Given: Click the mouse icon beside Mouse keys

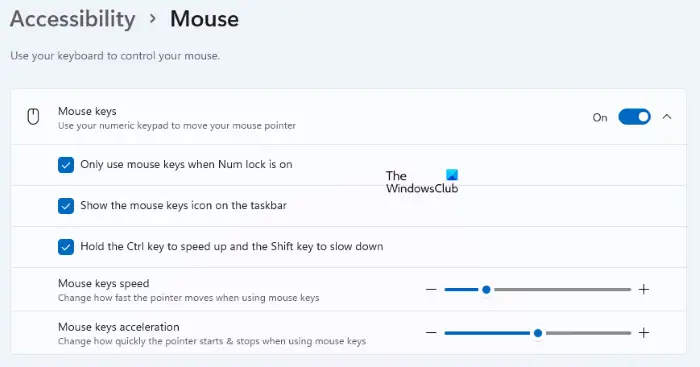Looking at the screenshot, I should 33,117.
